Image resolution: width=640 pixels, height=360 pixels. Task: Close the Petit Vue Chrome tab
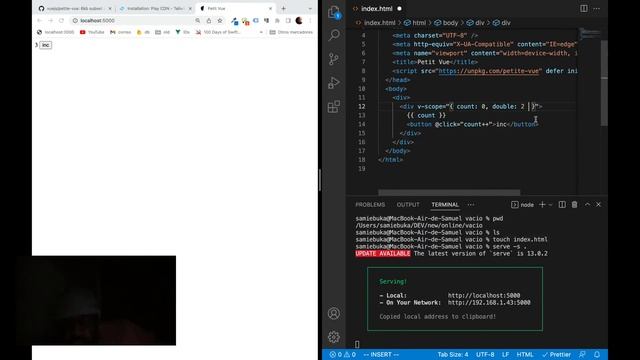click(x=270, y=8)
